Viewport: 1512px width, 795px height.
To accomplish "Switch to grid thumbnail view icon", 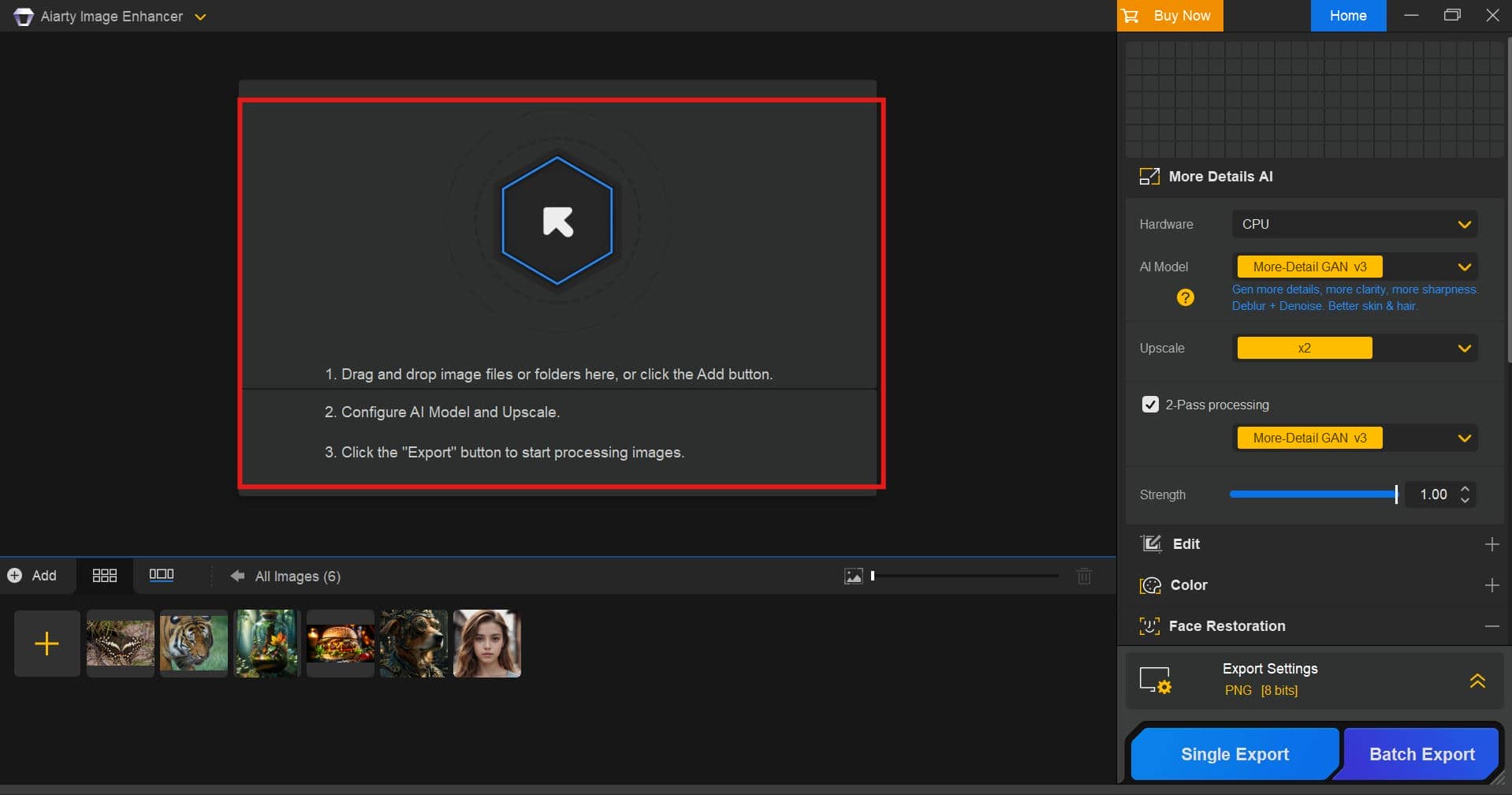I will 104,576.
